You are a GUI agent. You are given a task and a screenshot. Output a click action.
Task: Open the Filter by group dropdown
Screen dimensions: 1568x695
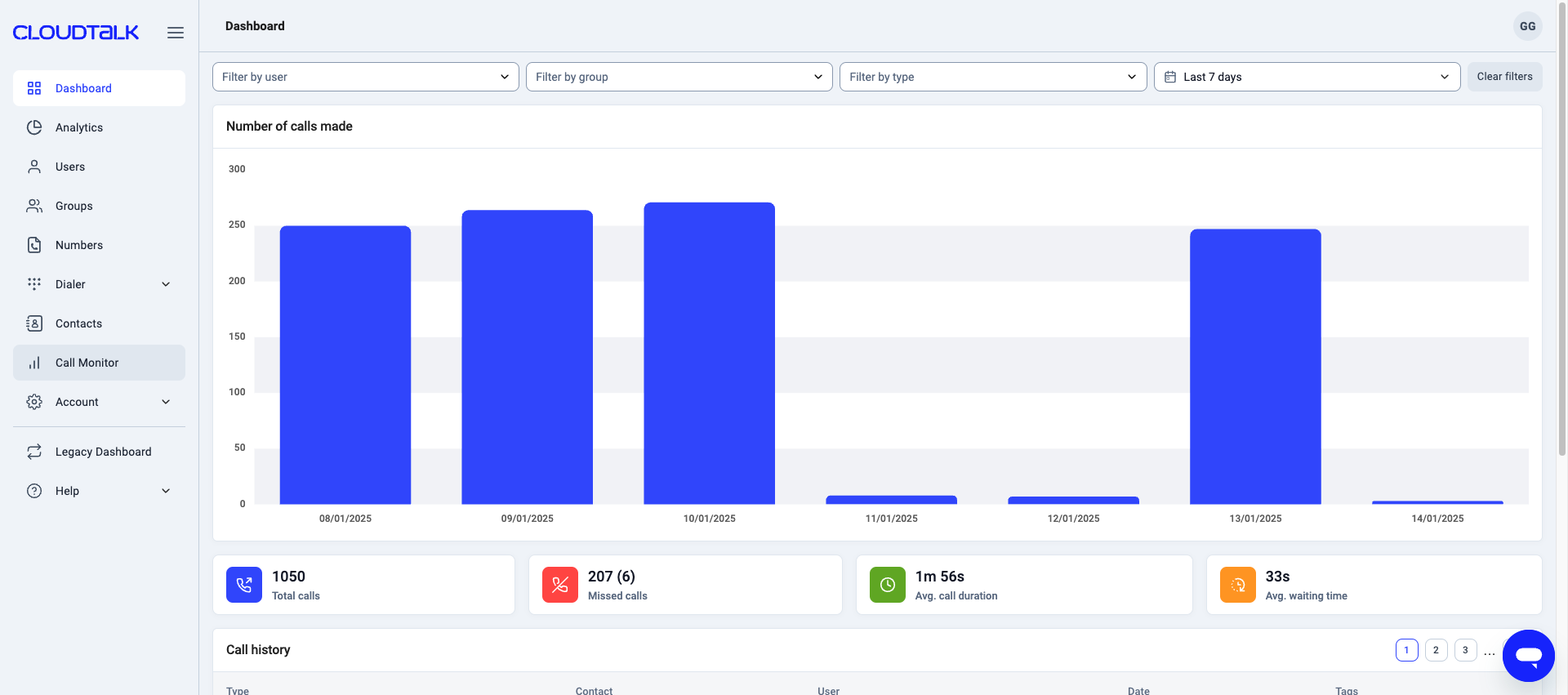679,77
